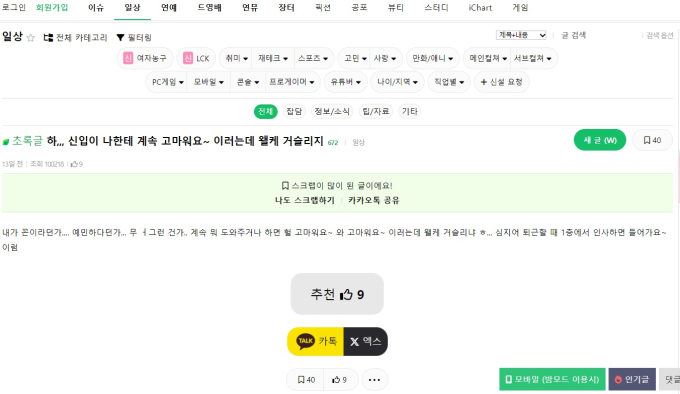Click the small thumbs-up 9 pill below the post

tap(339, 380)
